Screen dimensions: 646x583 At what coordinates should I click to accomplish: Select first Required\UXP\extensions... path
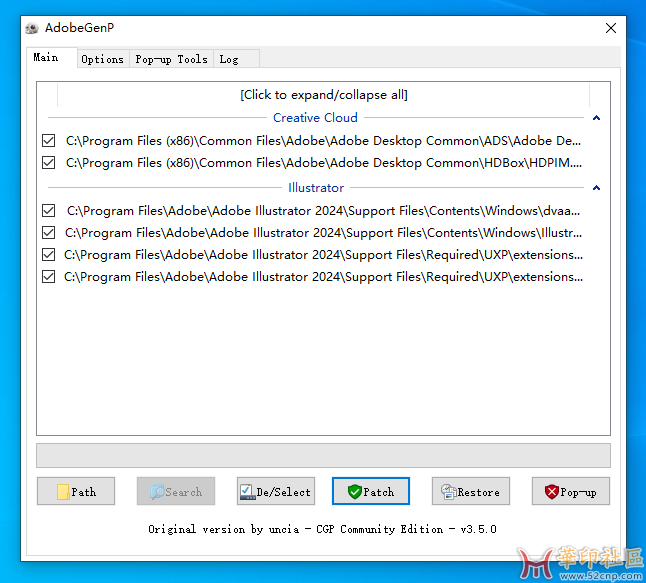click(323, 255)
